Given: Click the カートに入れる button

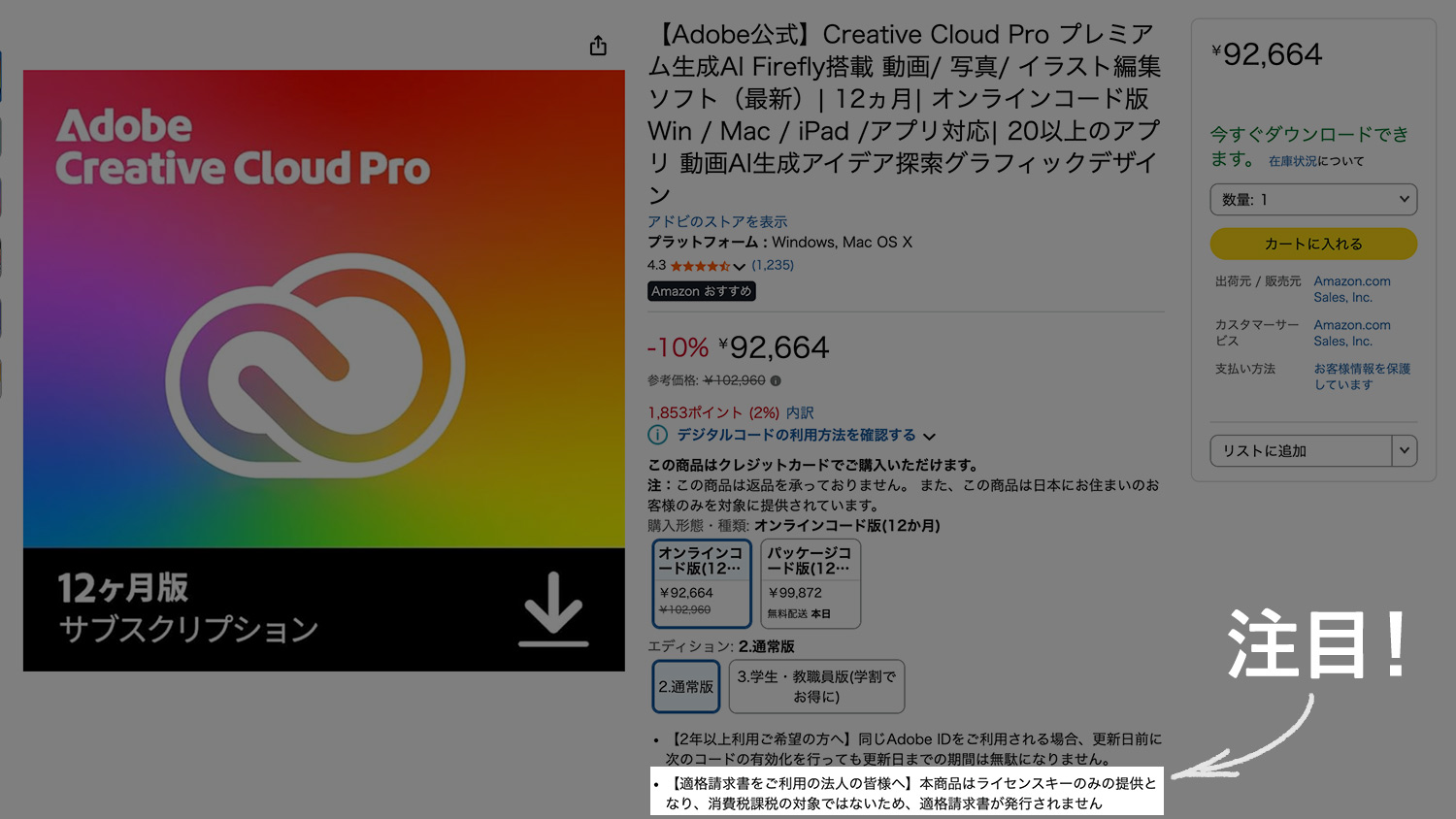Looking at the screenshot, I should [x=1313, y=244].
